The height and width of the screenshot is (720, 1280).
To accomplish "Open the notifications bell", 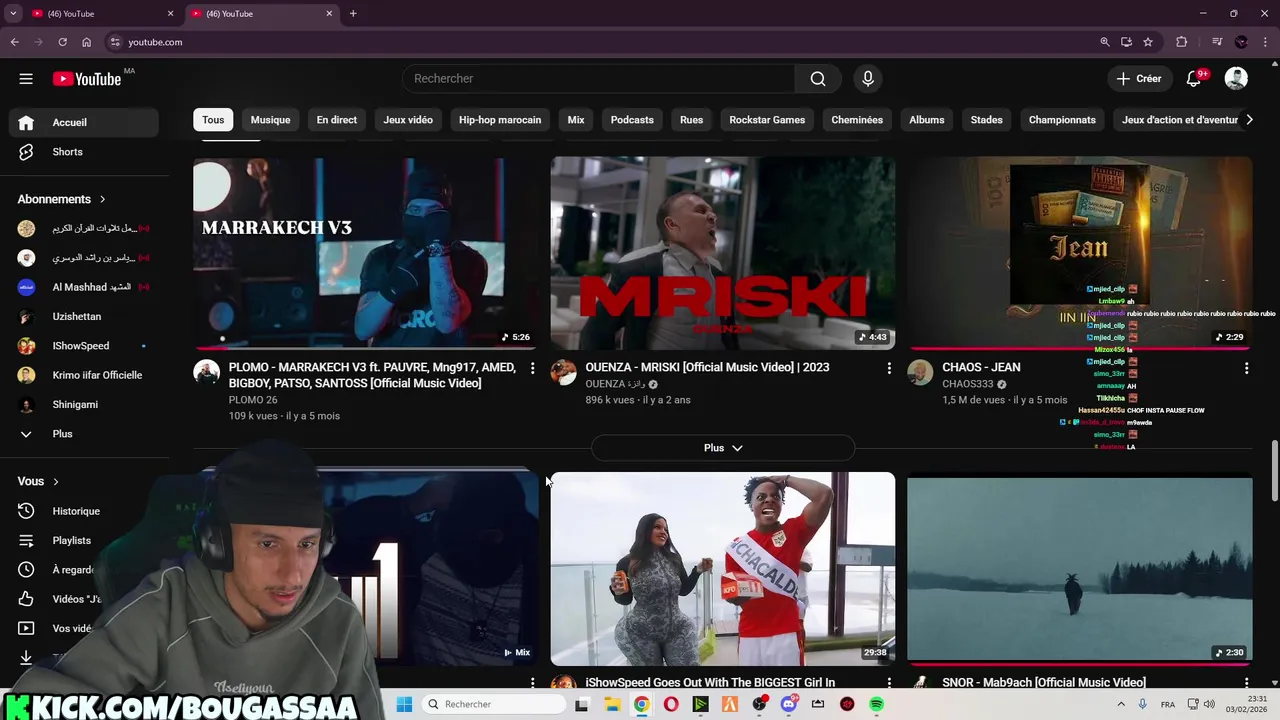I will click(x=1194, y=79).
